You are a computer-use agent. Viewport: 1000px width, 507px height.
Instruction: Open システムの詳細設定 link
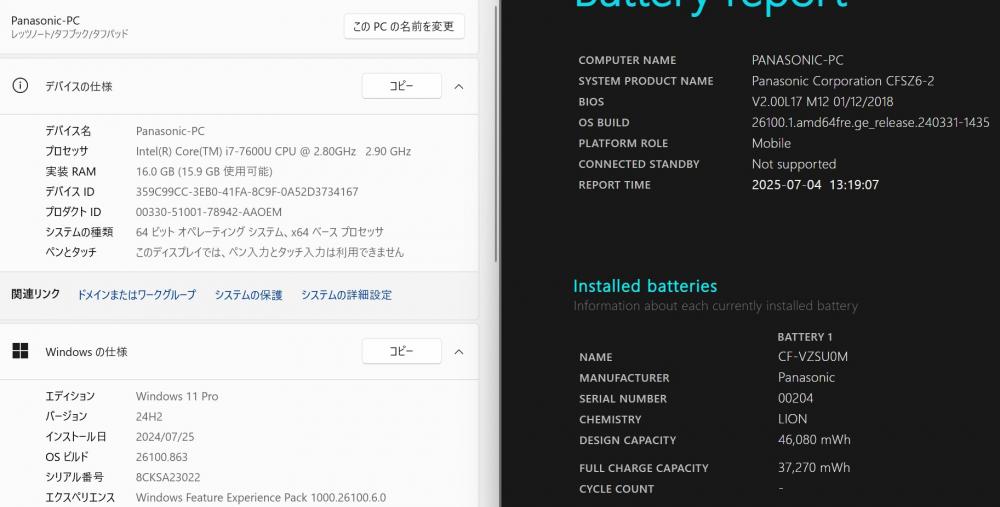click(346, 295)
